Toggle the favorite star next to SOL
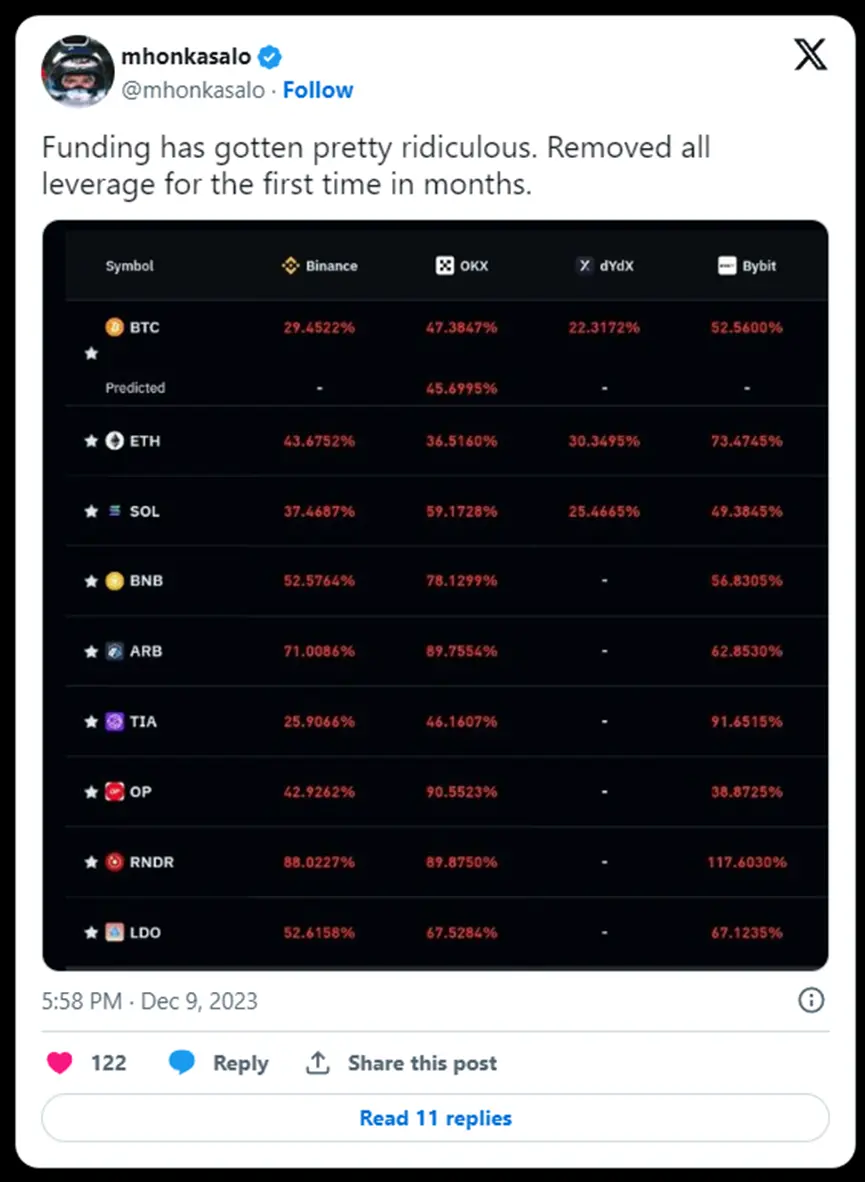Image resolution: width=865 pixels, height=1182 pixels. (91, 511)
